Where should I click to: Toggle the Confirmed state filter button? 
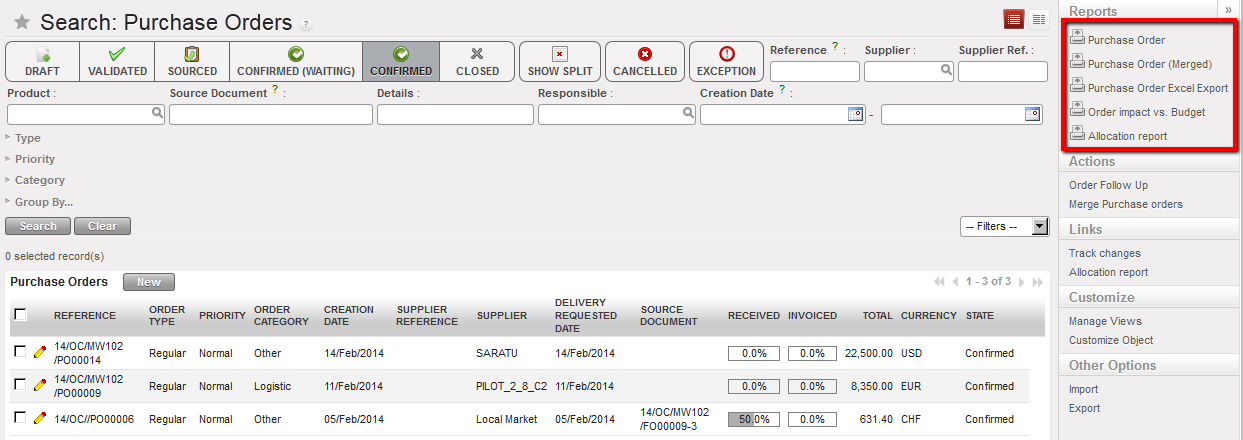point(401,61)
